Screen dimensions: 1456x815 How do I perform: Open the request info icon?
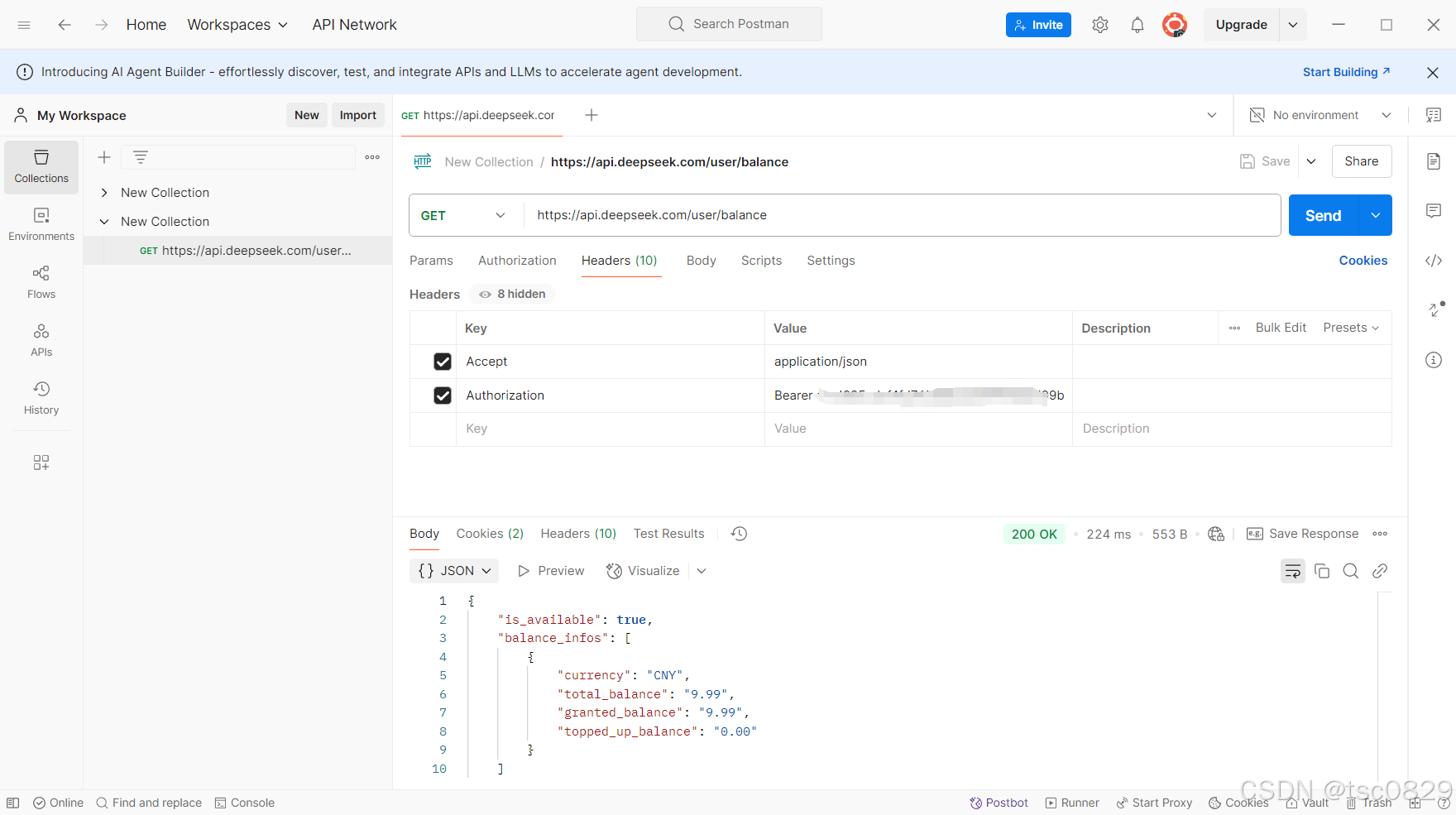pyautogui.click(x=1434, y=360)
